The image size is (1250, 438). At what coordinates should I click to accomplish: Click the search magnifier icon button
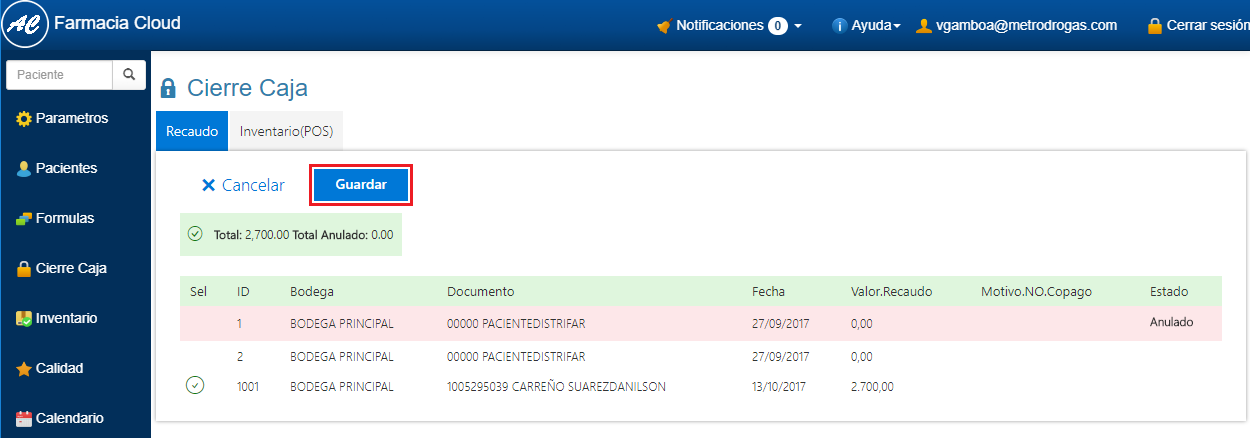coord(129,75)
